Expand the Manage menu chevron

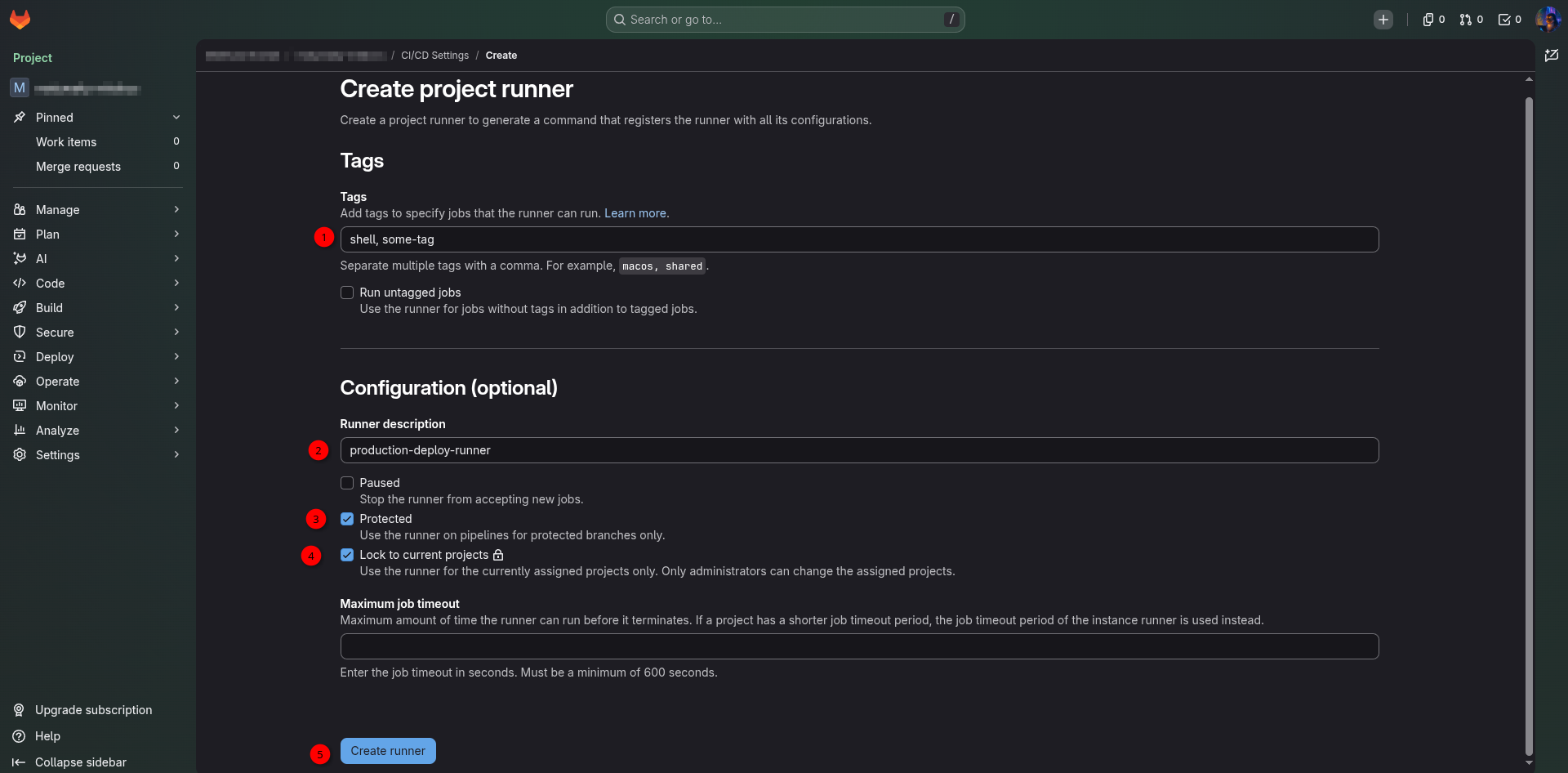pyautogui.click(x=176, y=210)
